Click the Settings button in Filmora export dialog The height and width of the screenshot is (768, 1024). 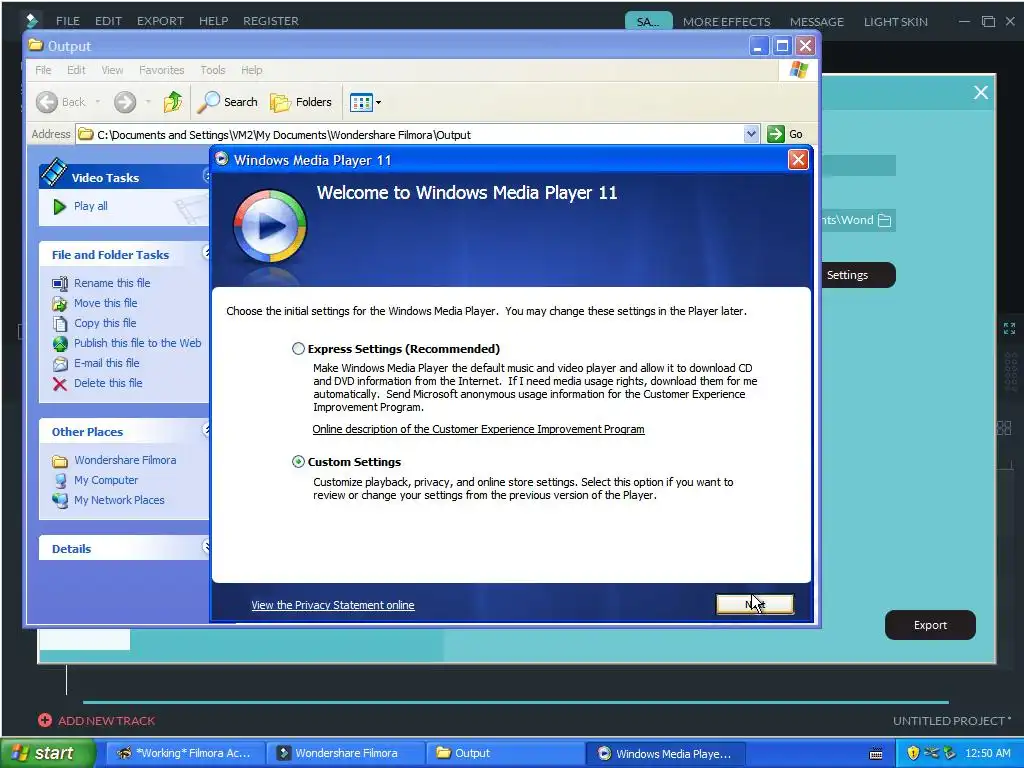pyautogui.click(x=857, y=275)
